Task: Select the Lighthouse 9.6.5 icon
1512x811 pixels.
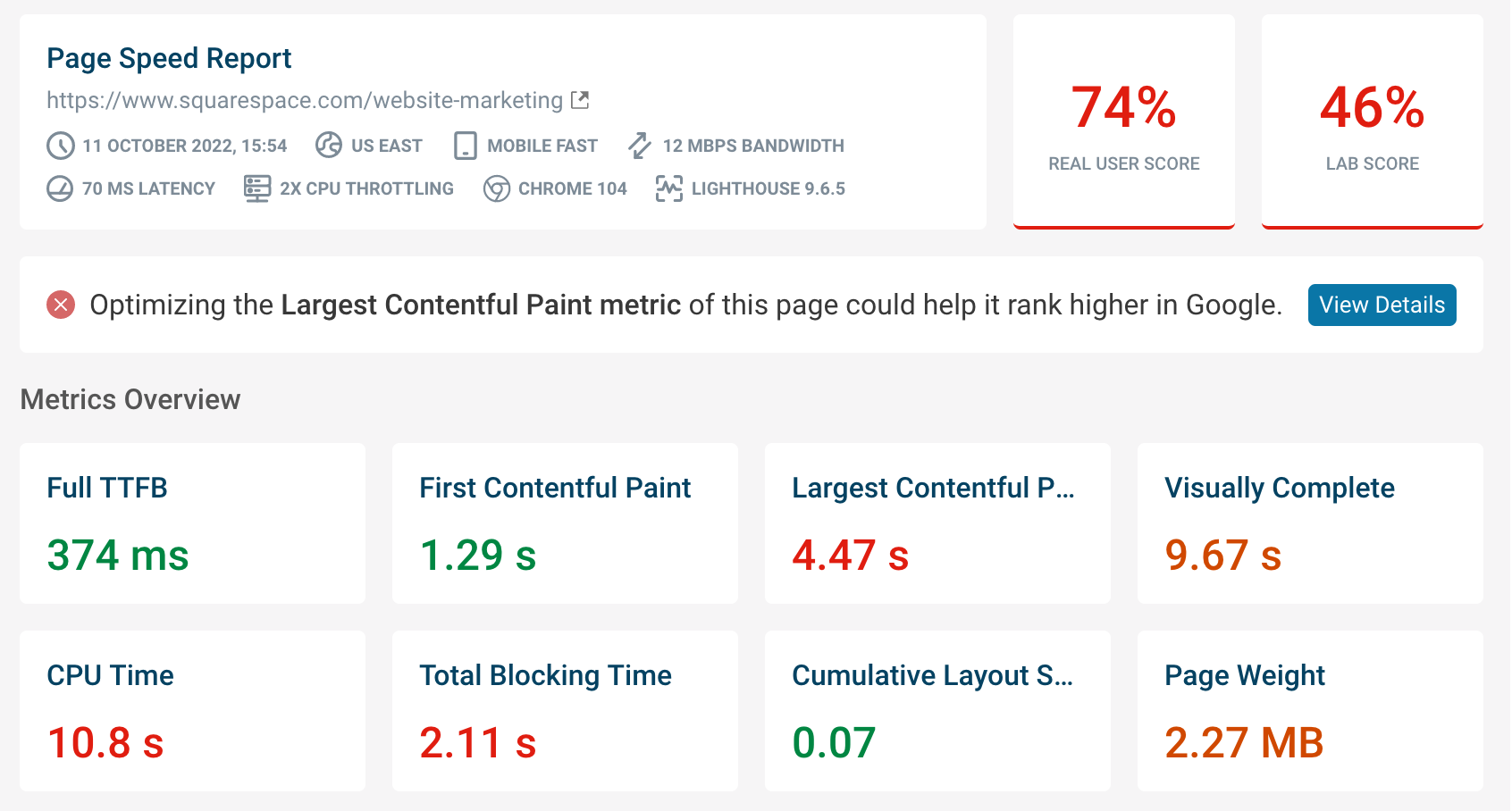Action: coord(668,188)
